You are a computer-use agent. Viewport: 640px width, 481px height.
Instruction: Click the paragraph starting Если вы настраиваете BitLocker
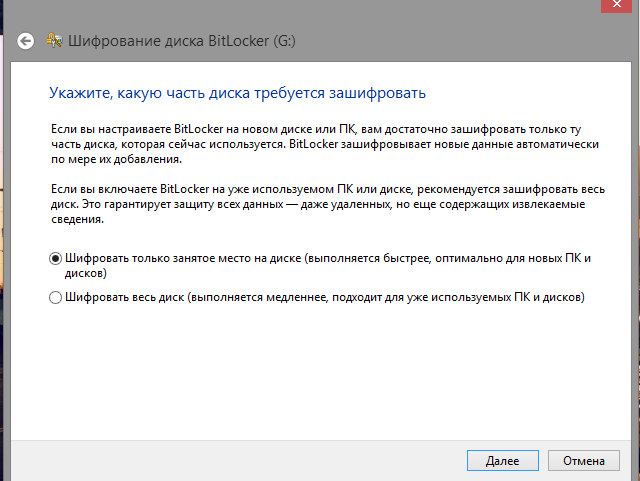pyautogui.click(x=325, y=144)
